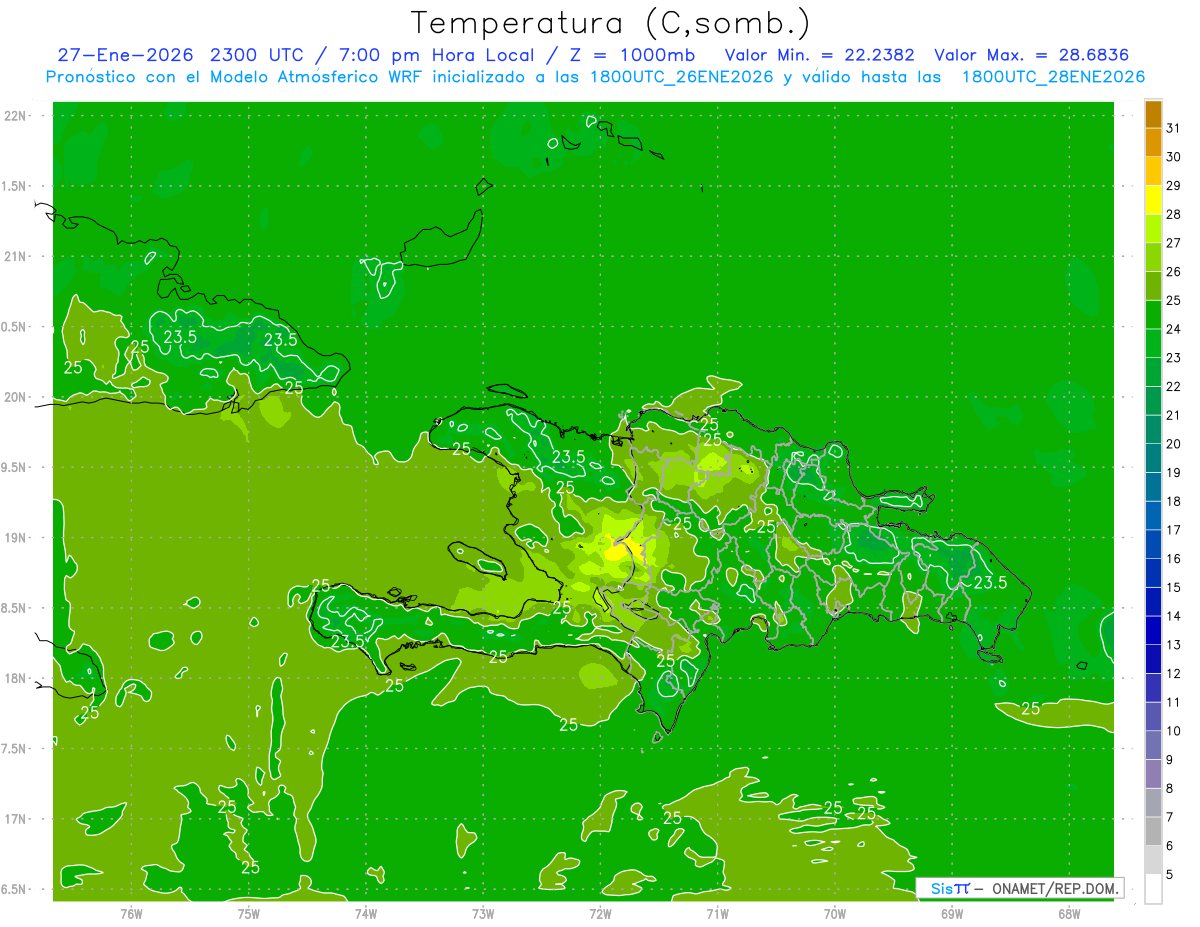Click the "18N" latitude axis label
Image resolution: width=1200 pixels, height=927 pixels.
click(16, 678)
